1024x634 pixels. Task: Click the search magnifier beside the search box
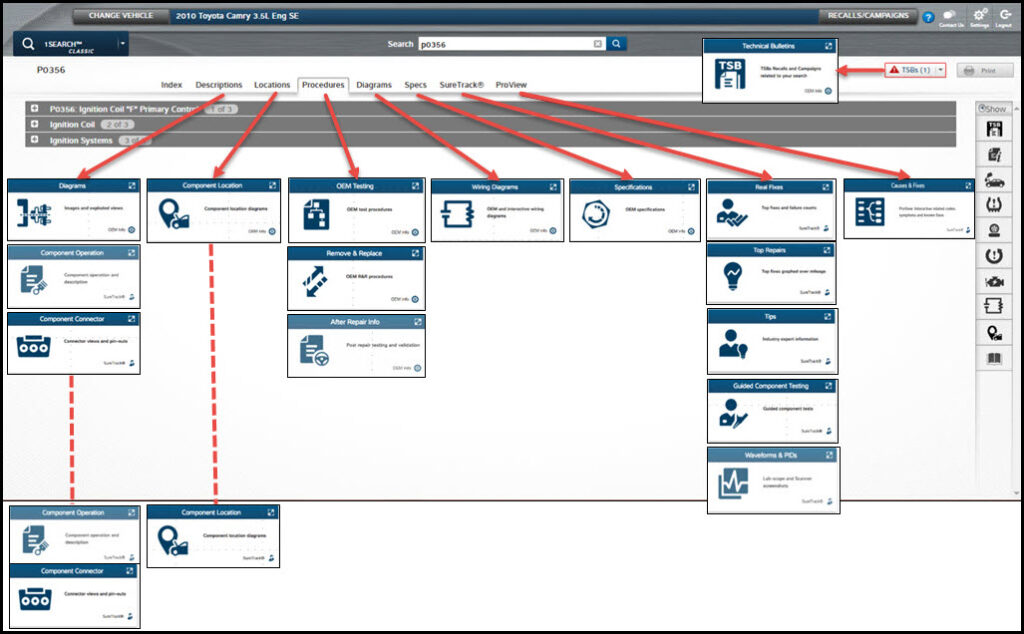[x=615, y=45]
